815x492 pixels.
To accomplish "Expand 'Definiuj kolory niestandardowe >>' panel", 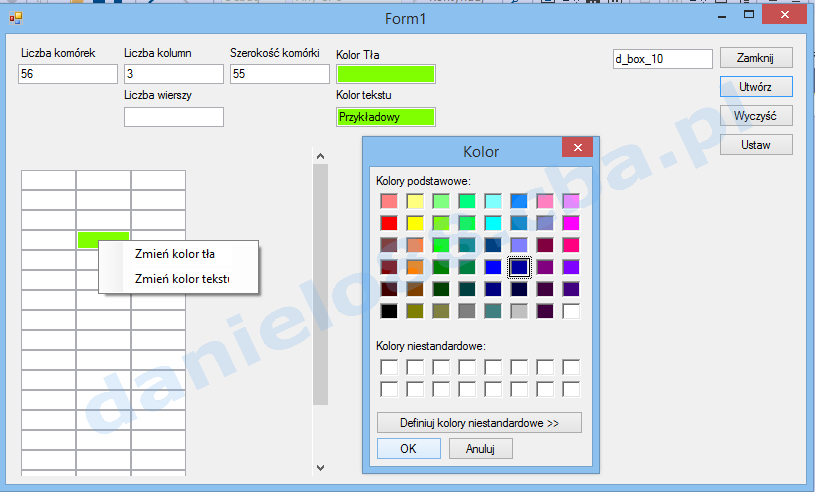I will click(x=479, y=423).
